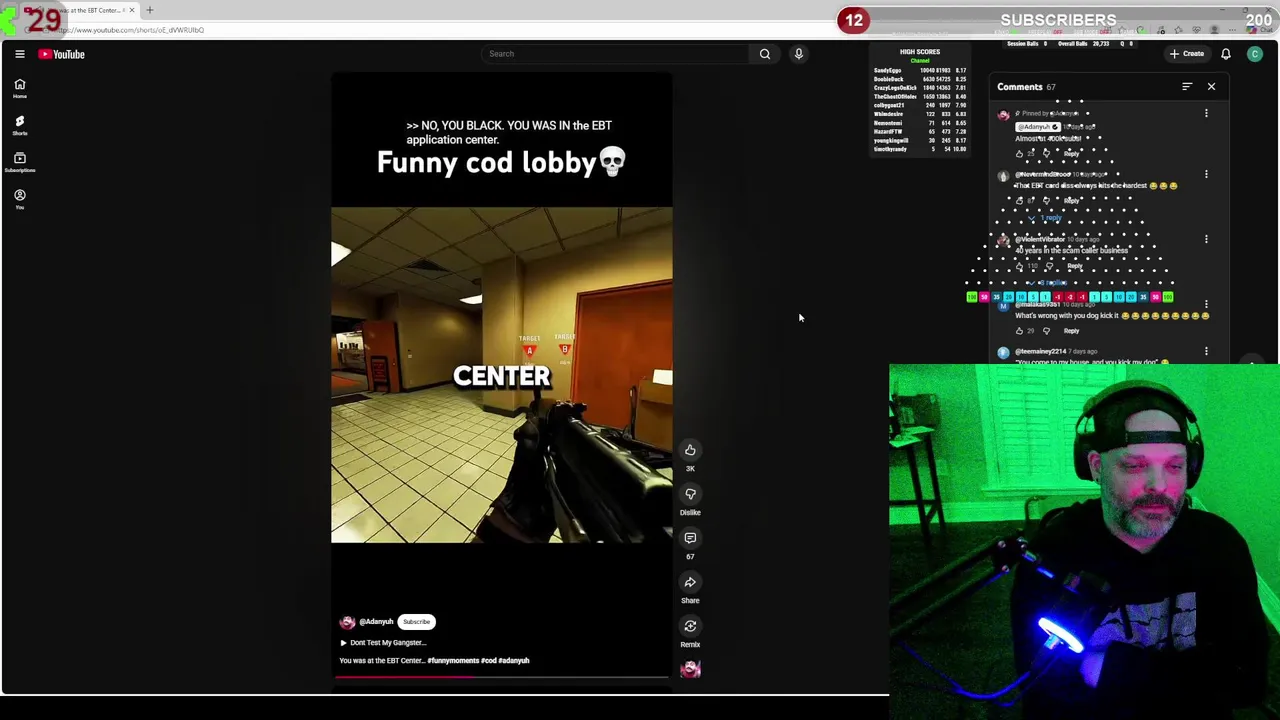Like the Almost at 400k subs comment

tap(1019, 154)
